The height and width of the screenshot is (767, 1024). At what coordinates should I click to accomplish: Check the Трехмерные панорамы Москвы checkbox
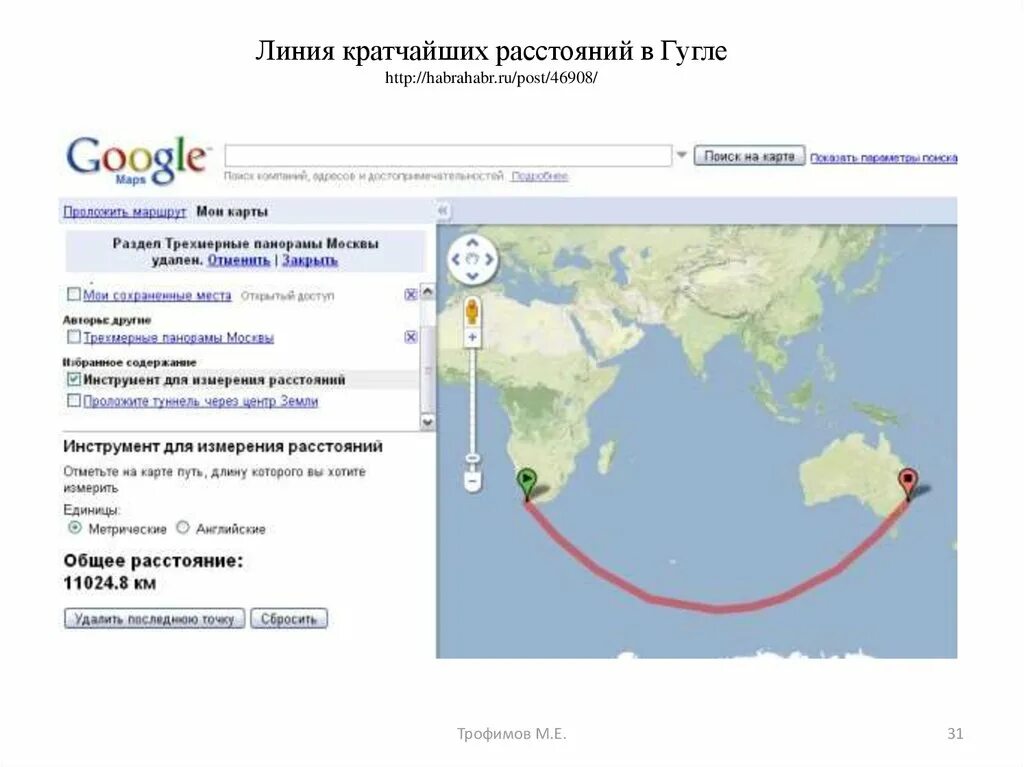(73, 336)
